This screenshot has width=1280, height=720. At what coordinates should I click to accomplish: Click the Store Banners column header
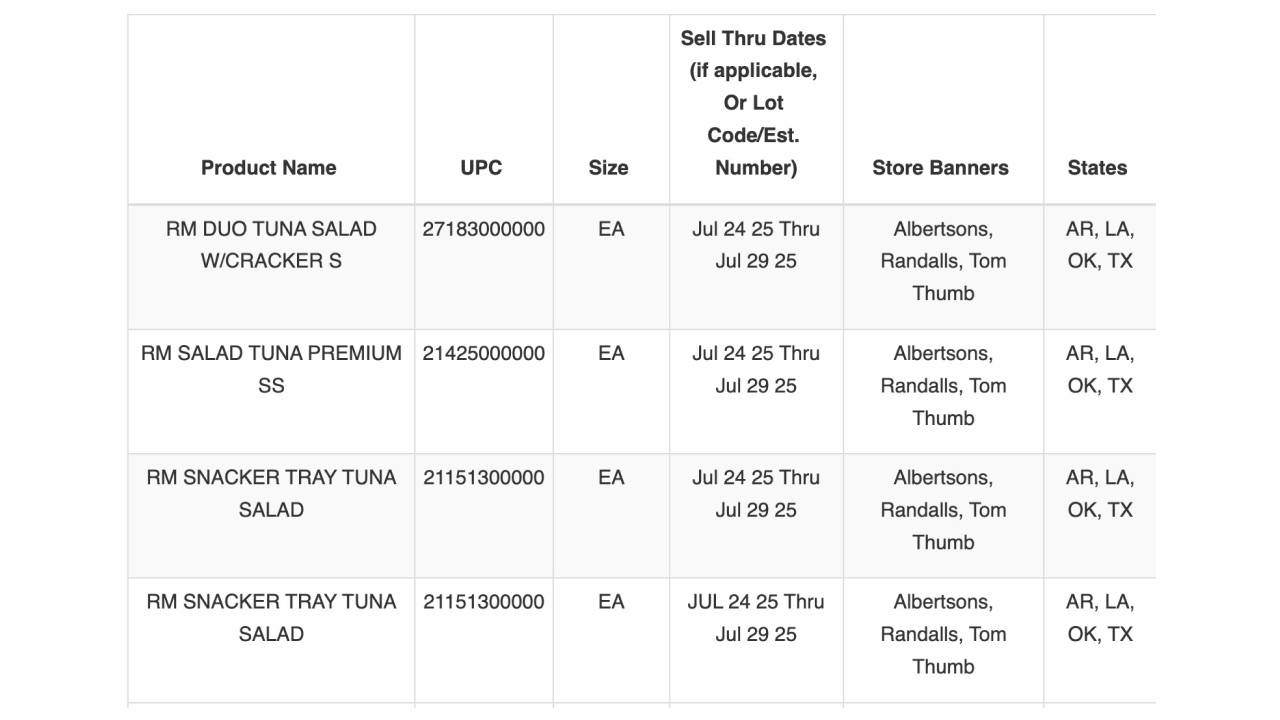941,168
